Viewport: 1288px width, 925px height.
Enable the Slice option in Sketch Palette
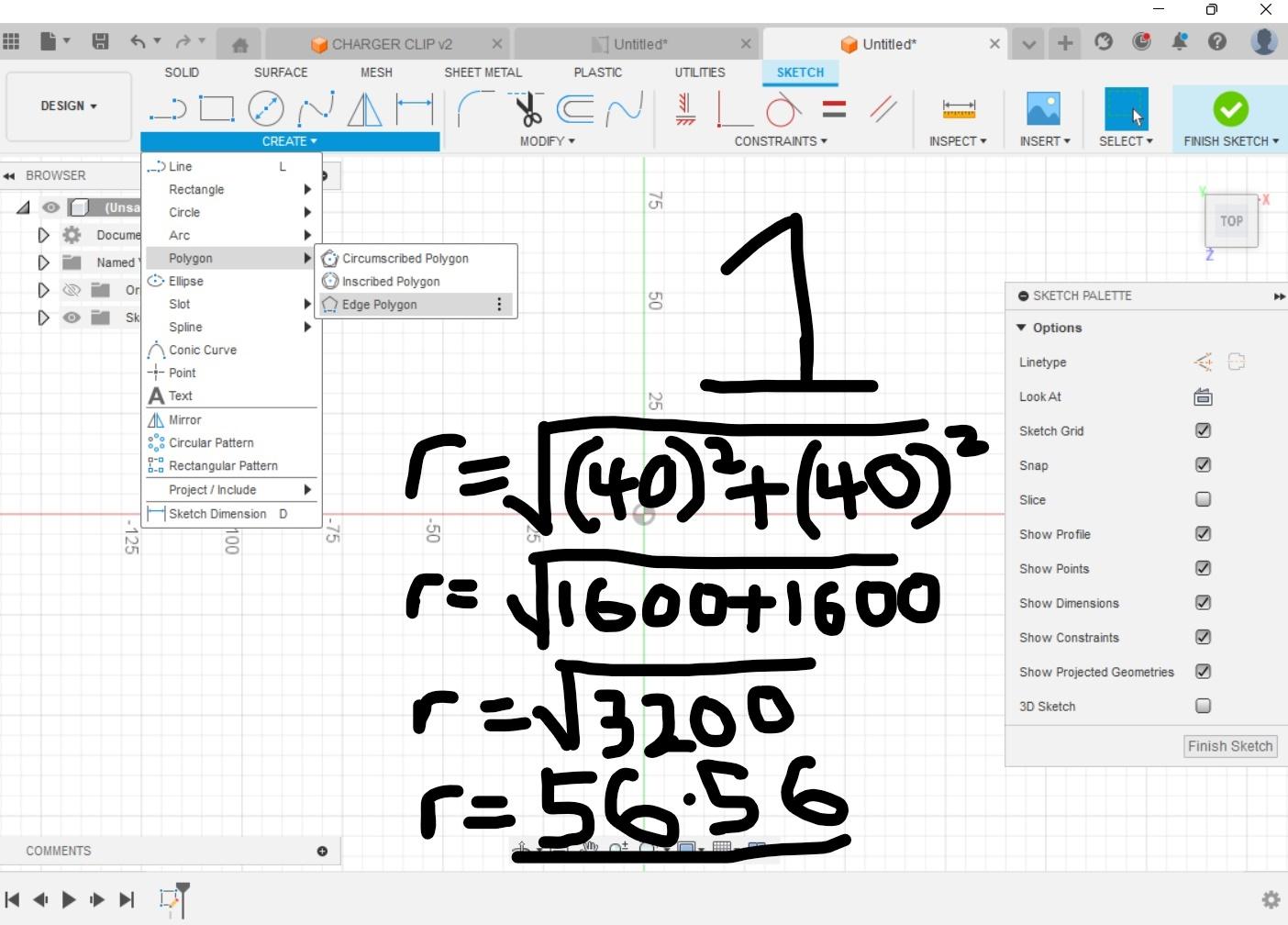click(1203, 499)
